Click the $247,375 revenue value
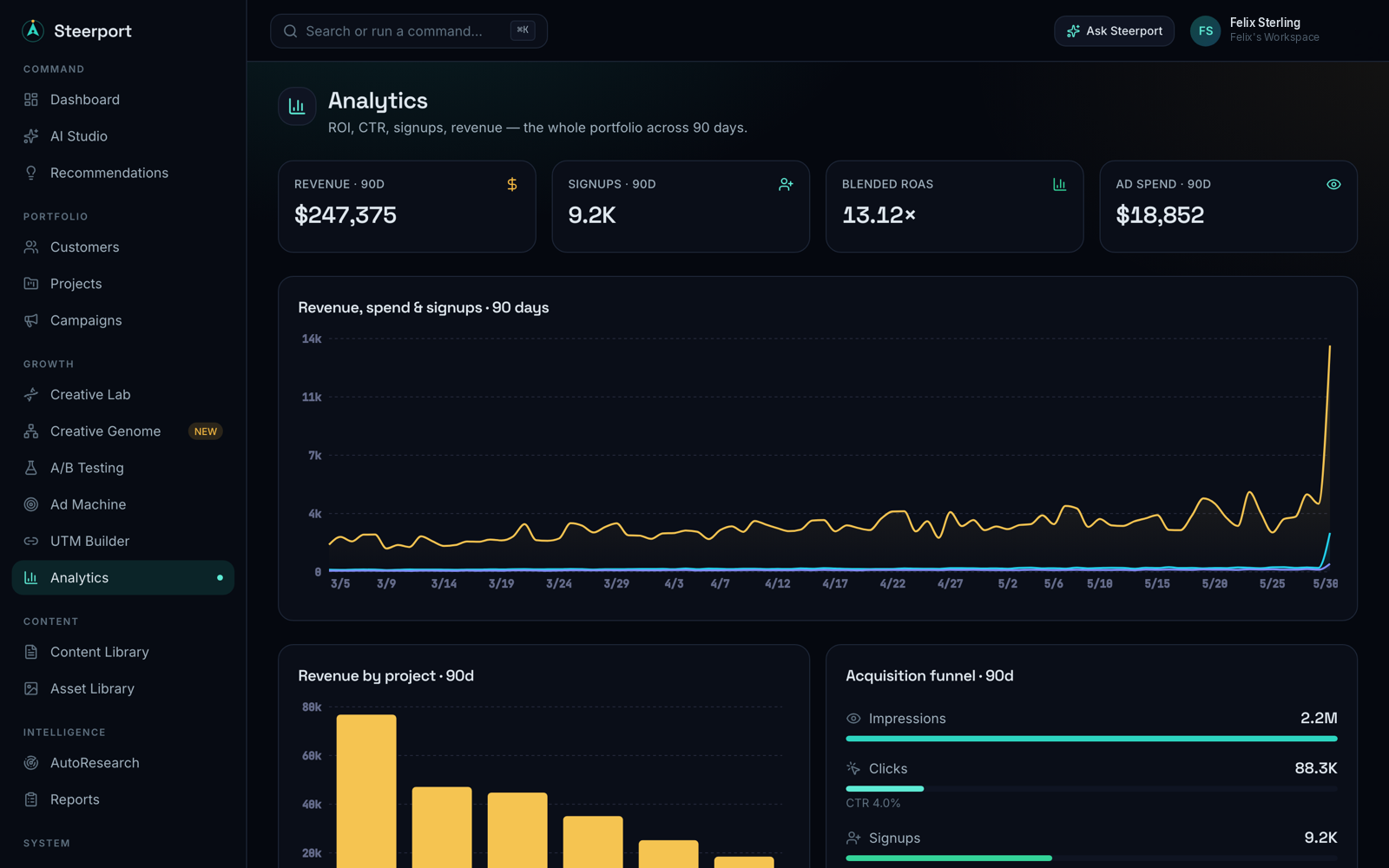 click(346, 215)
